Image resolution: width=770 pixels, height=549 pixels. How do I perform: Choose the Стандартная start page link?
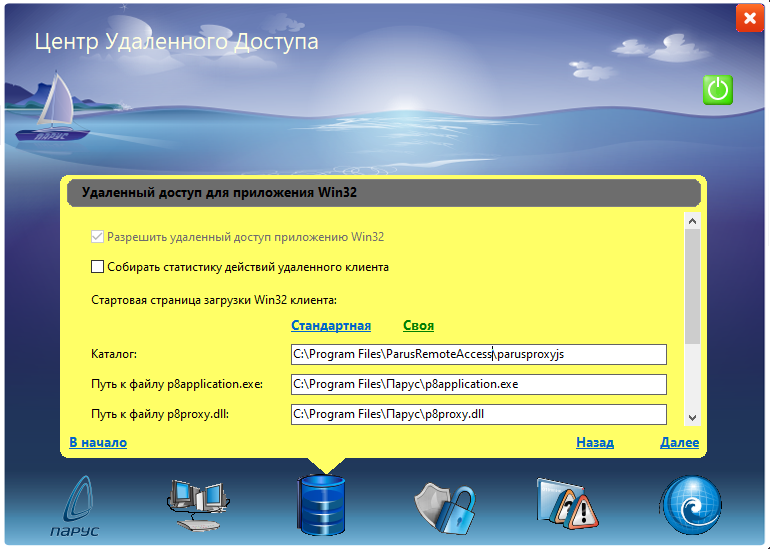pos(331,326)
